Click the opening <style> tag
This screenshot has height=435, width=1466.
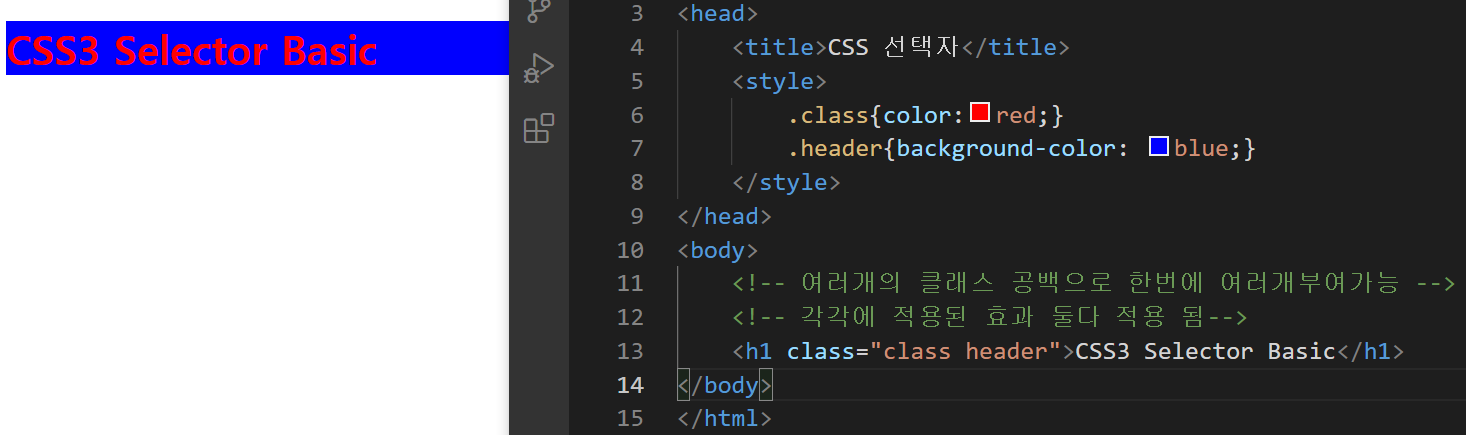pos(780,81)
